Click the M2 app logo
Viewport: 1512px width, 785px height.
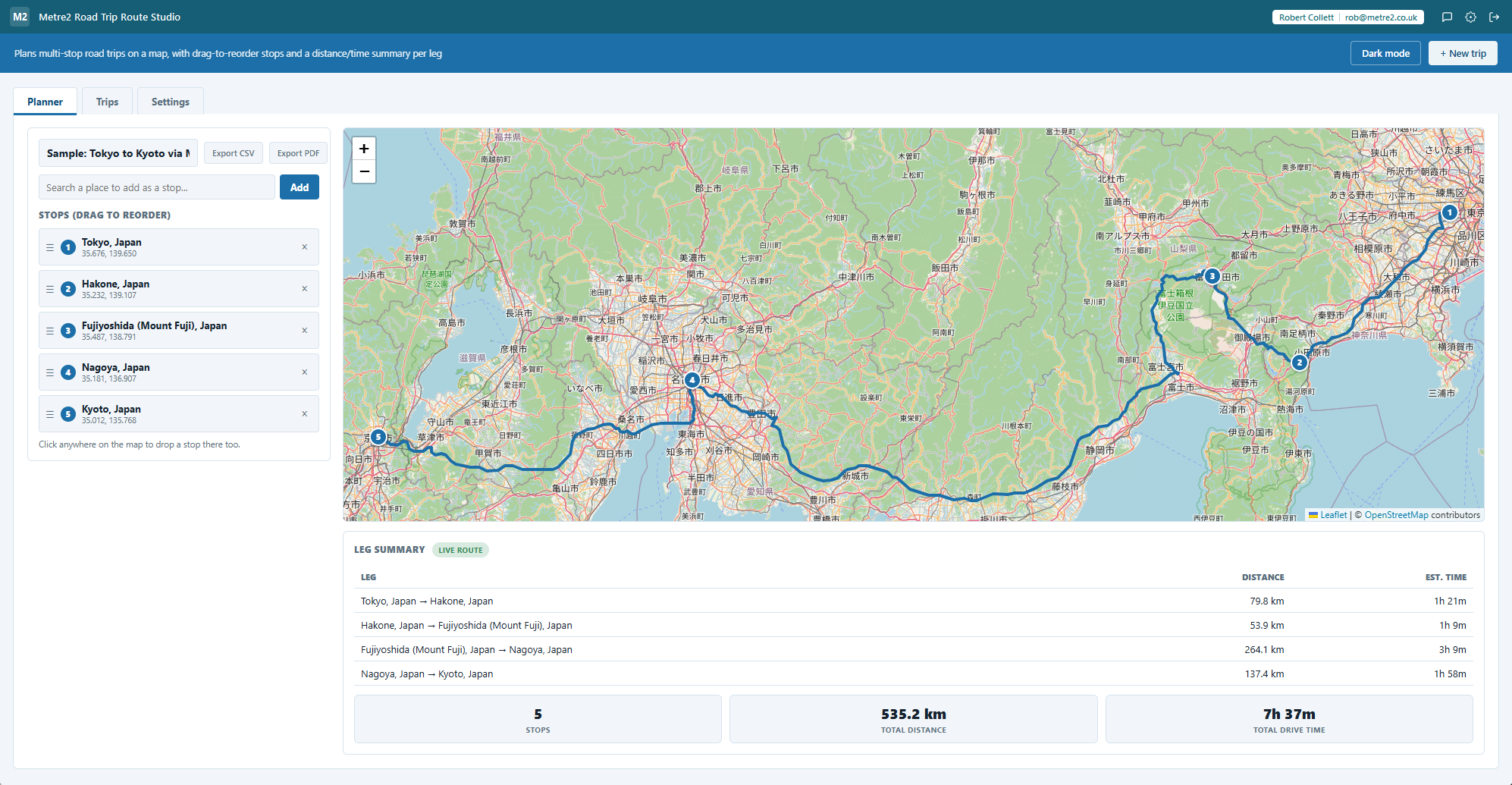click(x=20, y=17)
